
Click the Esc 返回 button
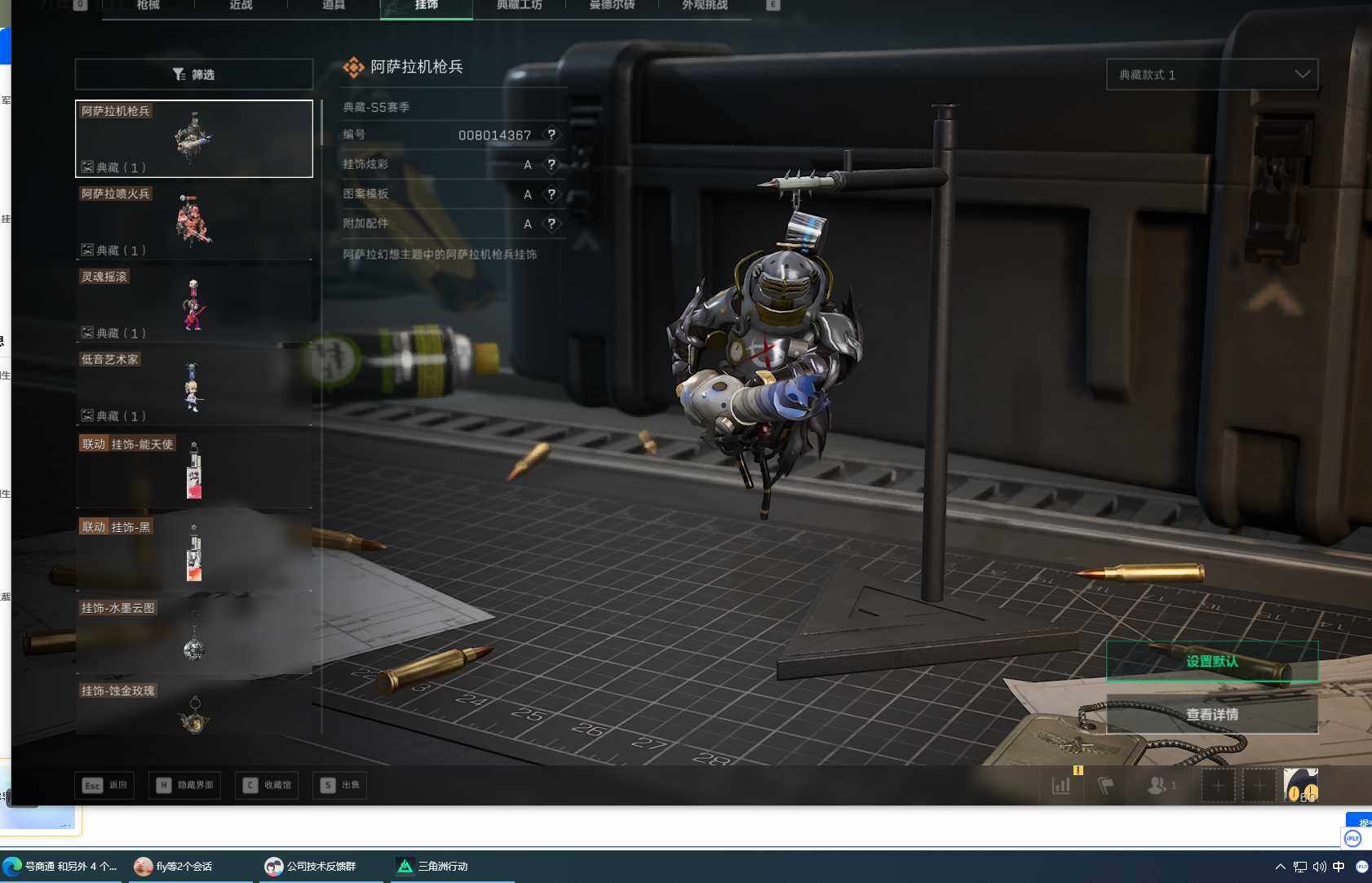coord(104,785)
